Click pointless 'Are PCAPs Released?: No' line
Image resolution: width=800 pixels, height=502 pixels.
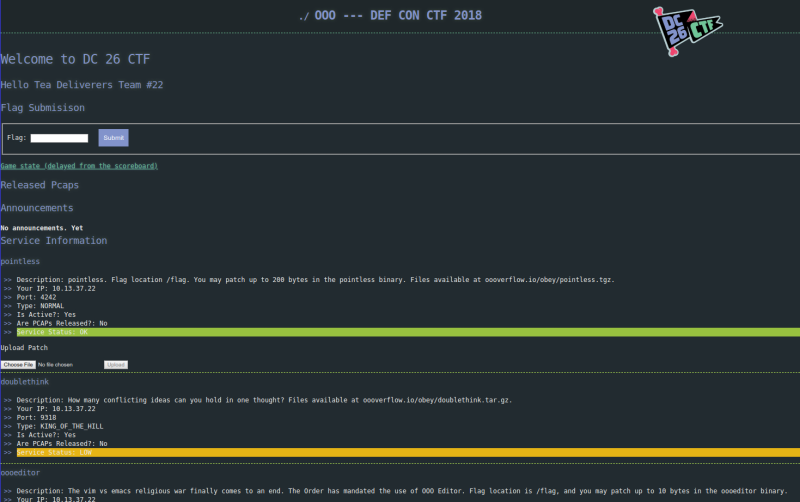62,323
